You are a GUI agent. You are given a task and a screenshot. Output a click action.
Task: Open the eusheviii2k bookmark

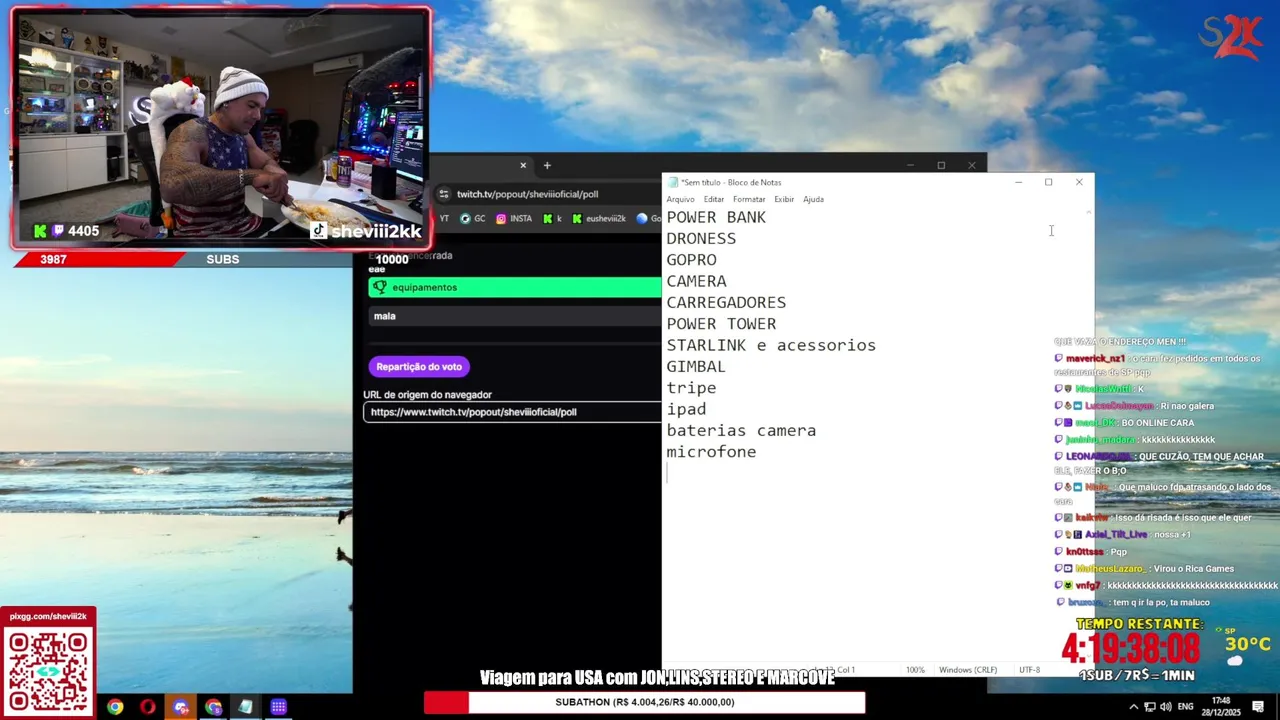598,218
